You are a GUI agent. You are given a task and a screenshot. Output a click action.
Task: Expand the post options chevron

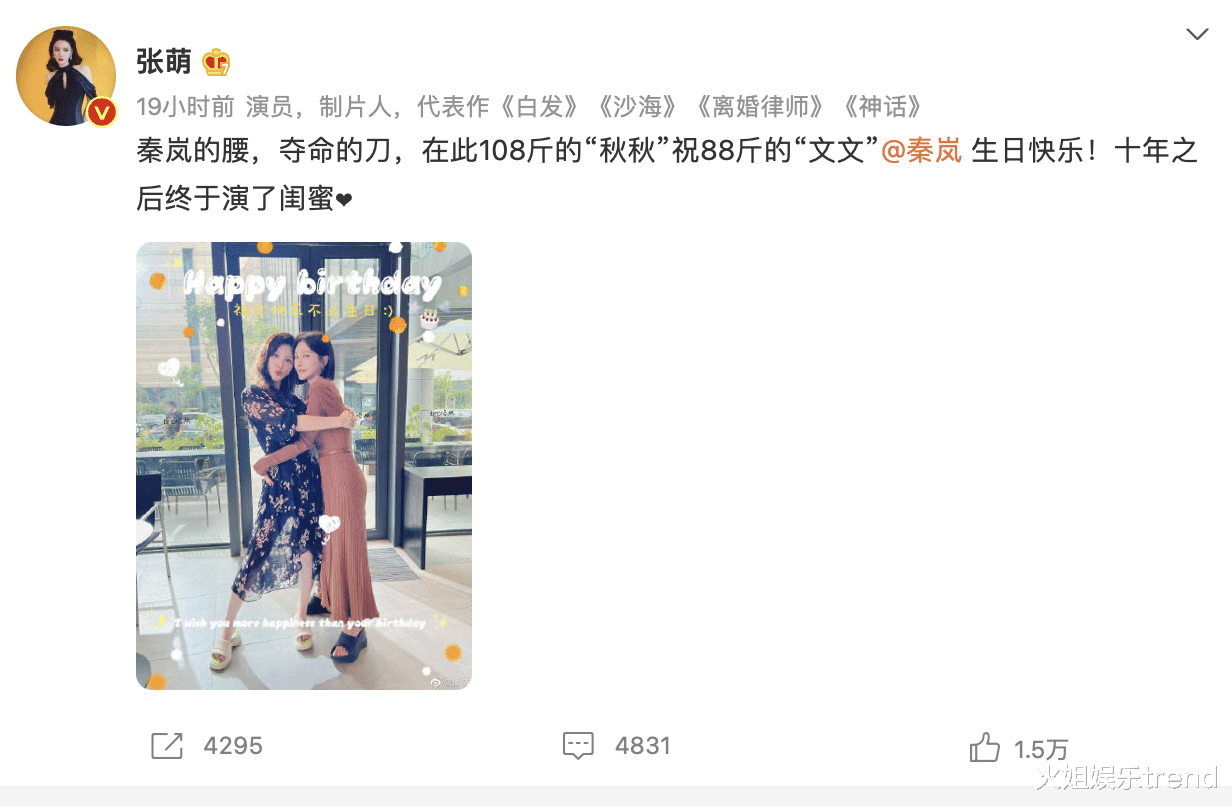pos(1197,35)
